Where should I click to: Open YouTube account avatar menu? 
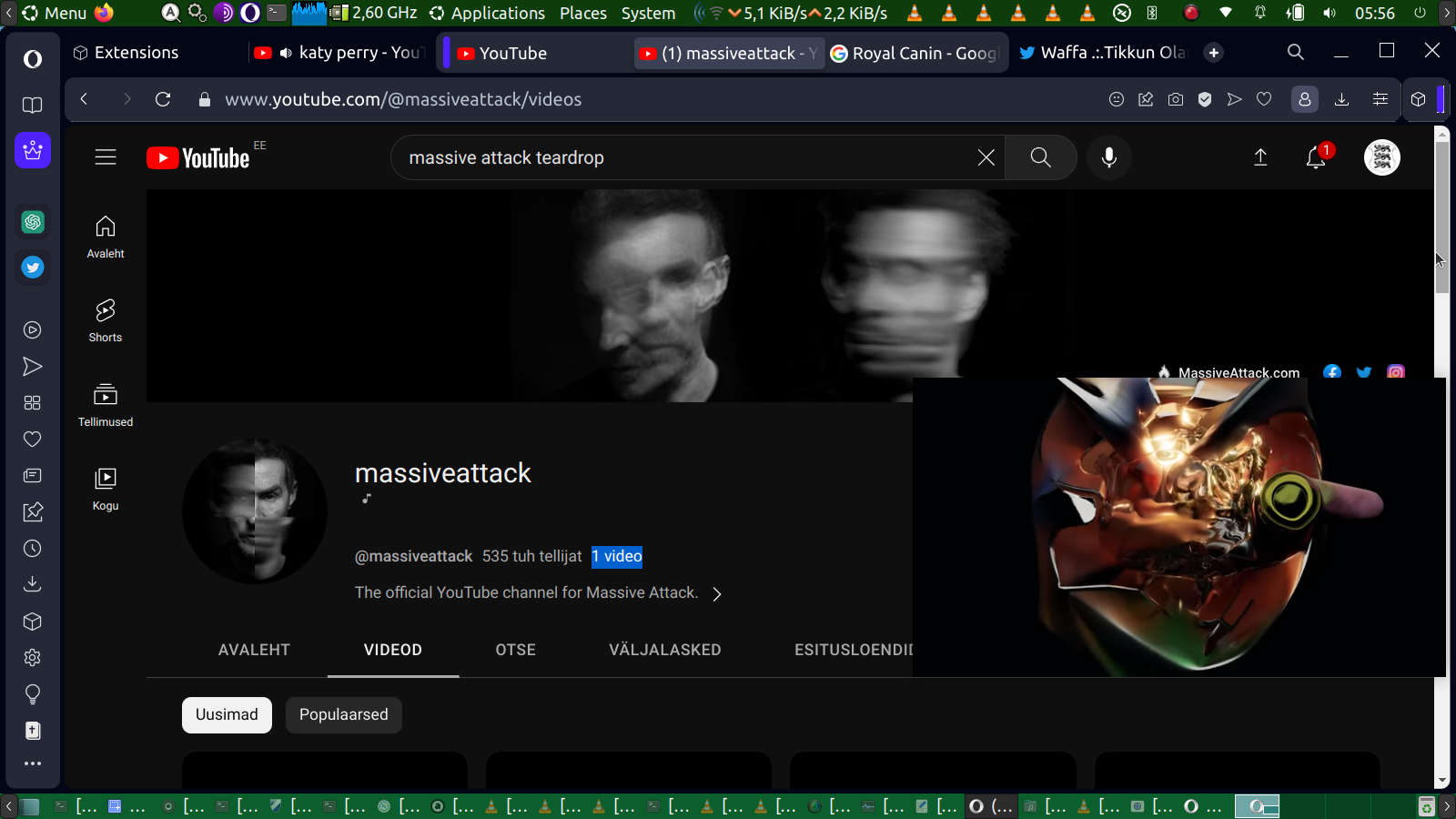(1382, 157)
